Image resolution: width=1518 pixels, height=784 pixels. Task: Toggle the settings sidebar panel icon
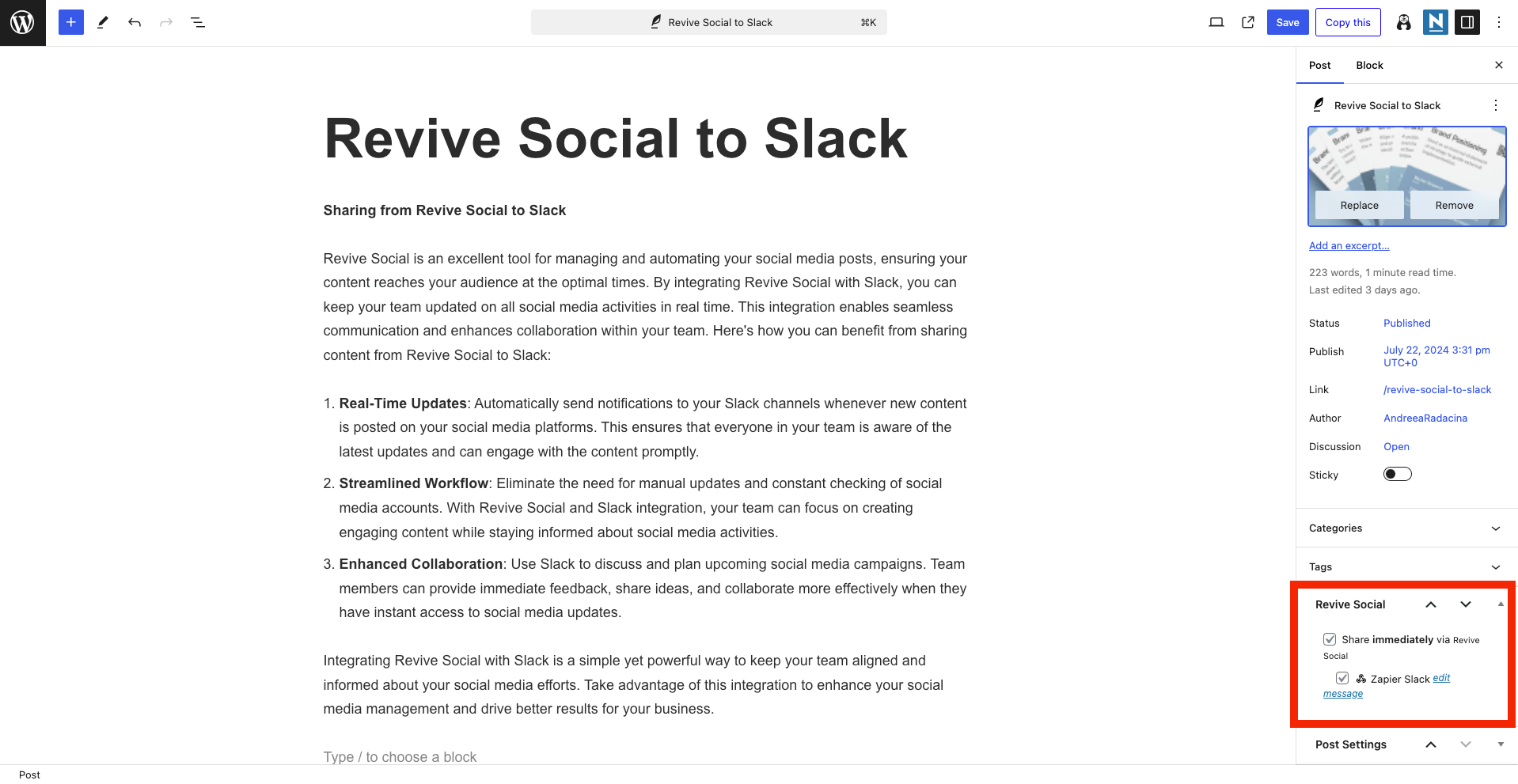pyautogui.click(x=1467, y=22)
